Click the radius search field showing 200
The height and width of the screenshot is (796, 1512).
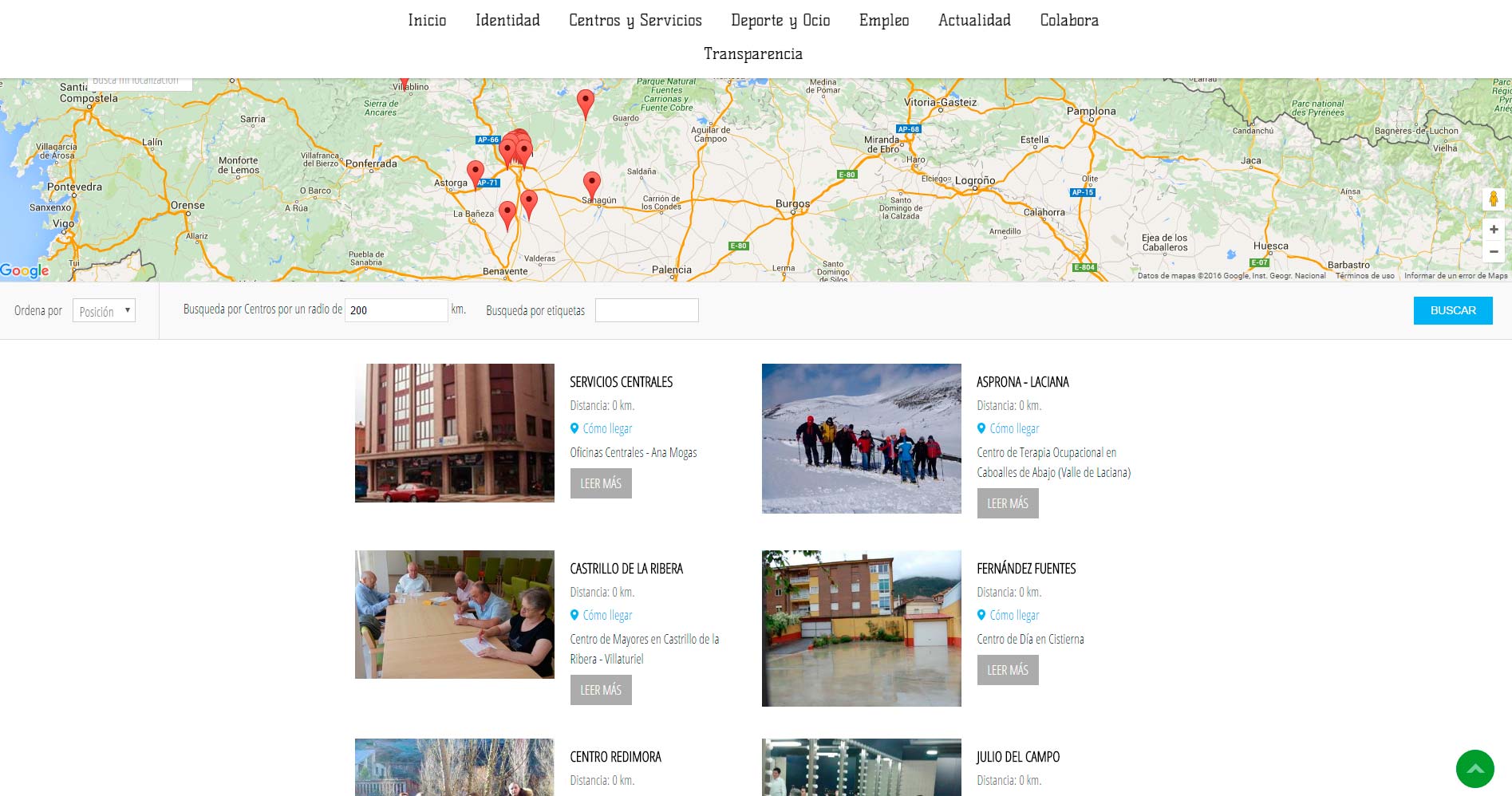tap(397, 310)
